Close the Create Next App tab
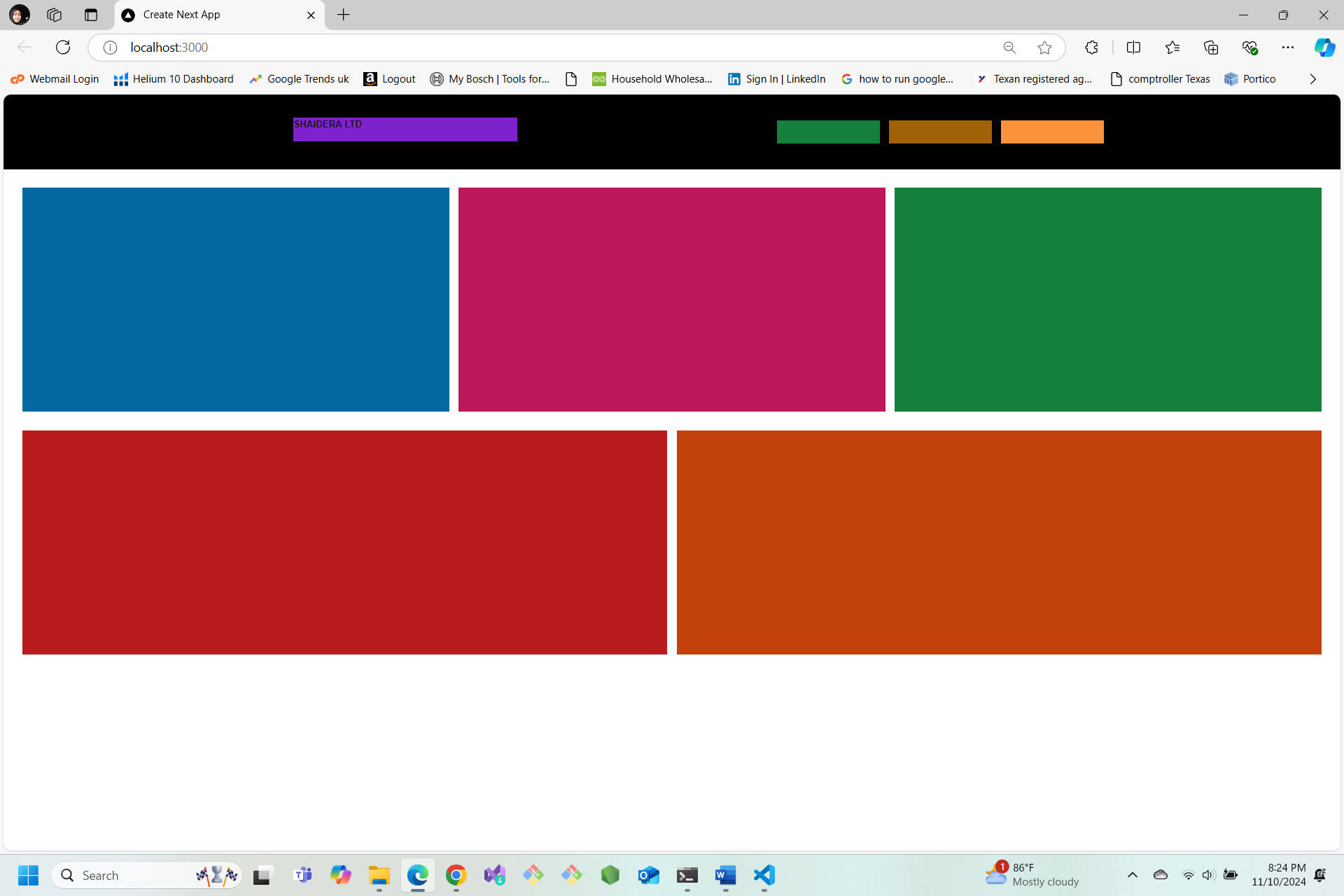Viewport: 1344px width, 896px height. tap(311, 15)
